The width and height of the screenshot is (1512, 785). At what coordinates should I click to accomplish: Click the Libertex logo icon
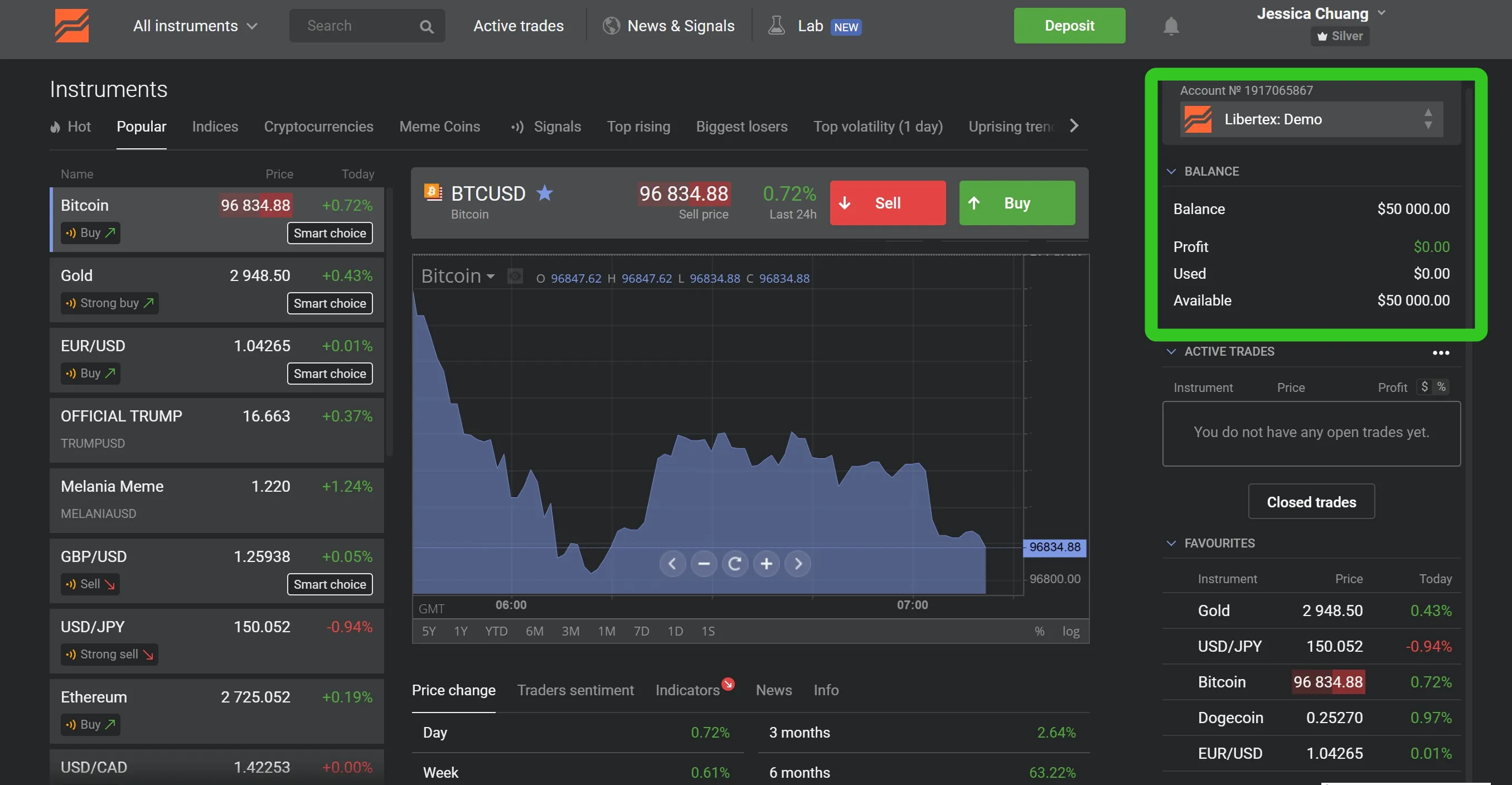tap(71, 25)
